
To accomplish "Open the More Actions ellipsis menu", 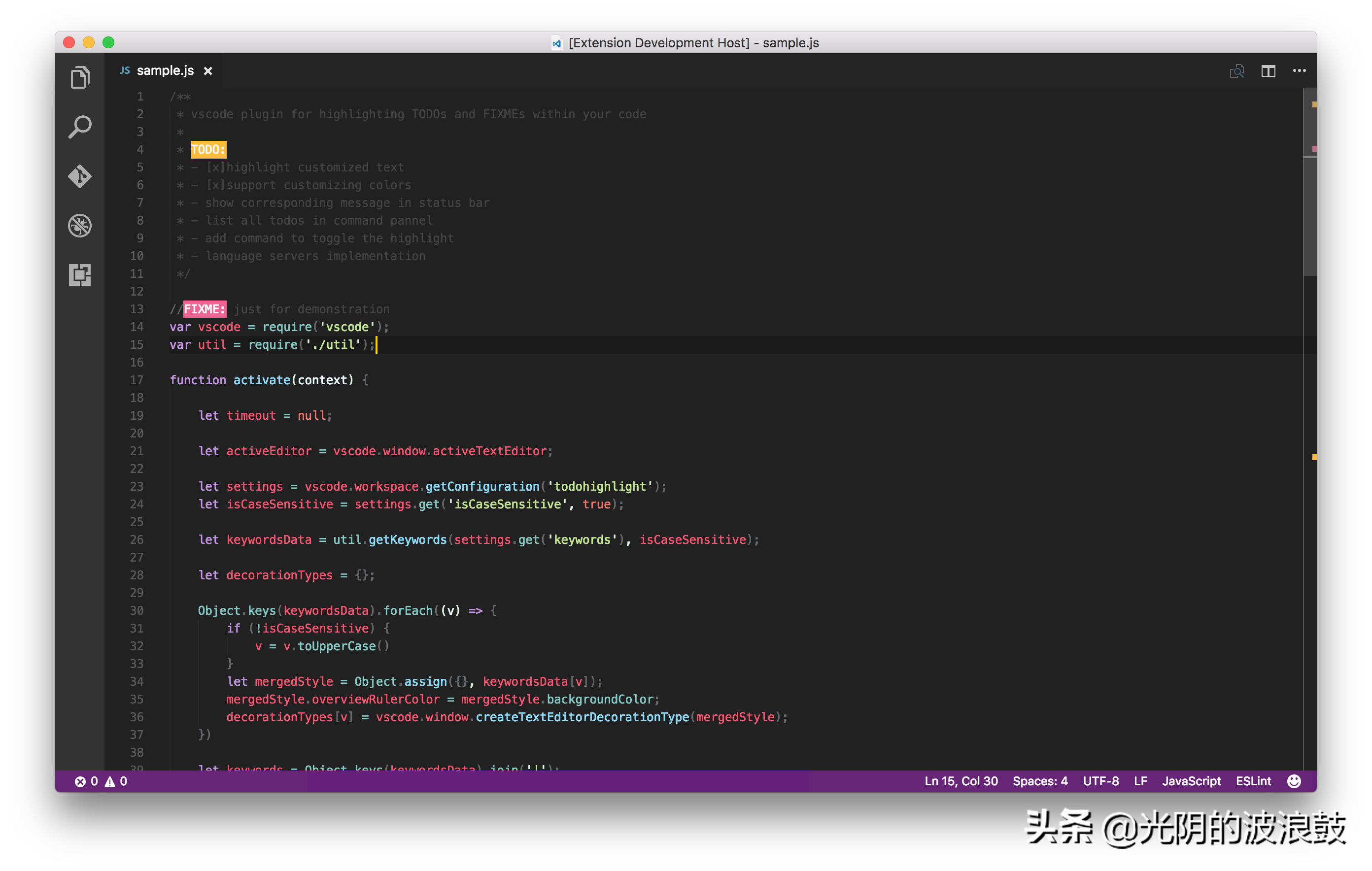I will coord(1299,70).
